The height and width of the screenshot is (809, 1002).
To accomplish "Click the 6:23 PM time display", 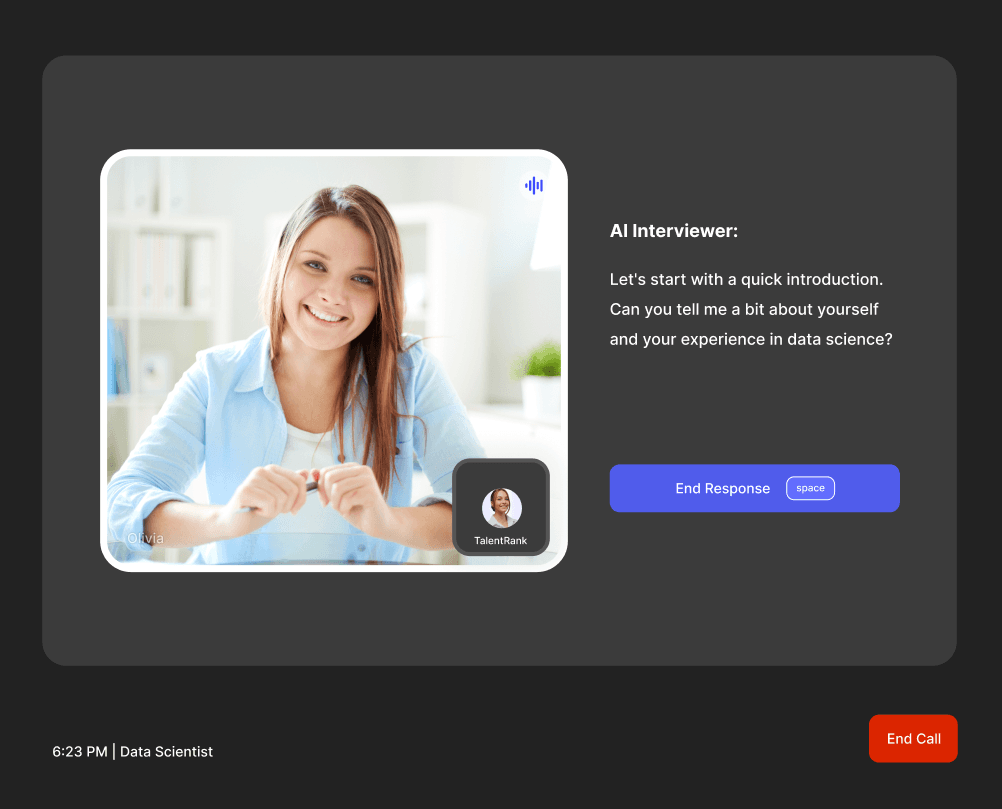I will [79, 751].
